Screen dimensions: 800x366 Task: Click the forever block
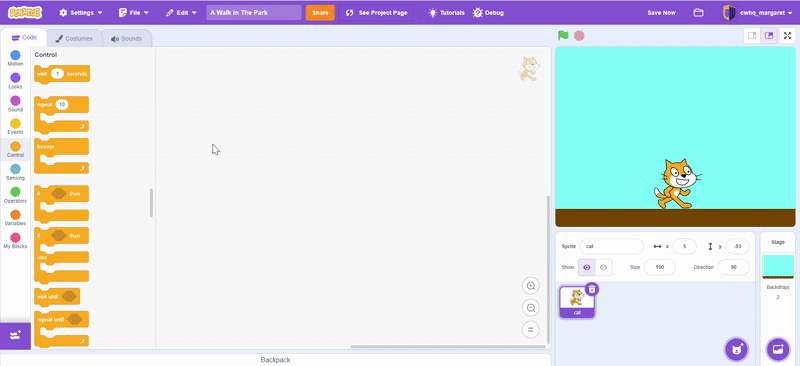(61, 156)
